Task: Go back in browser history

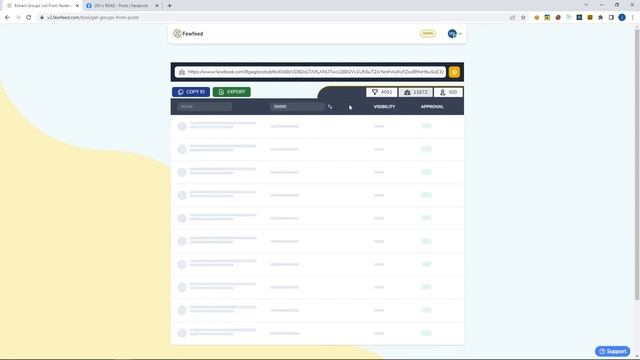Action: [x=7, y=18]
